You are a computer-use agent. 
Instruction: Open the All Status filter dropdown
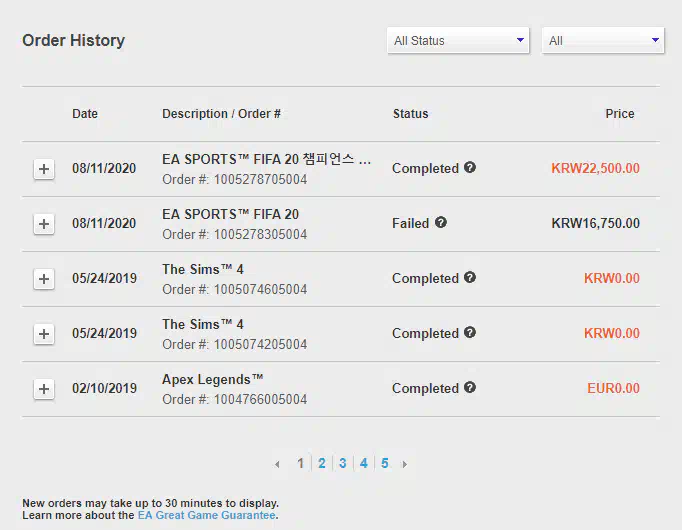[458, 40]
